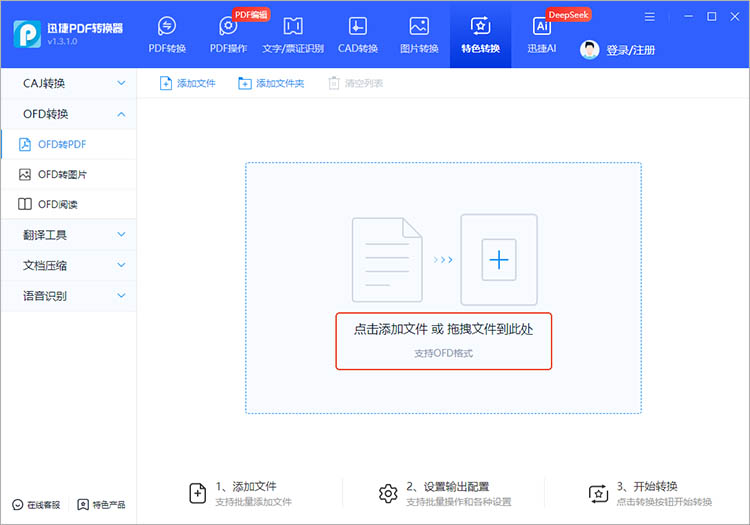Click the step 1 添加文件 icon

[198, 493]
